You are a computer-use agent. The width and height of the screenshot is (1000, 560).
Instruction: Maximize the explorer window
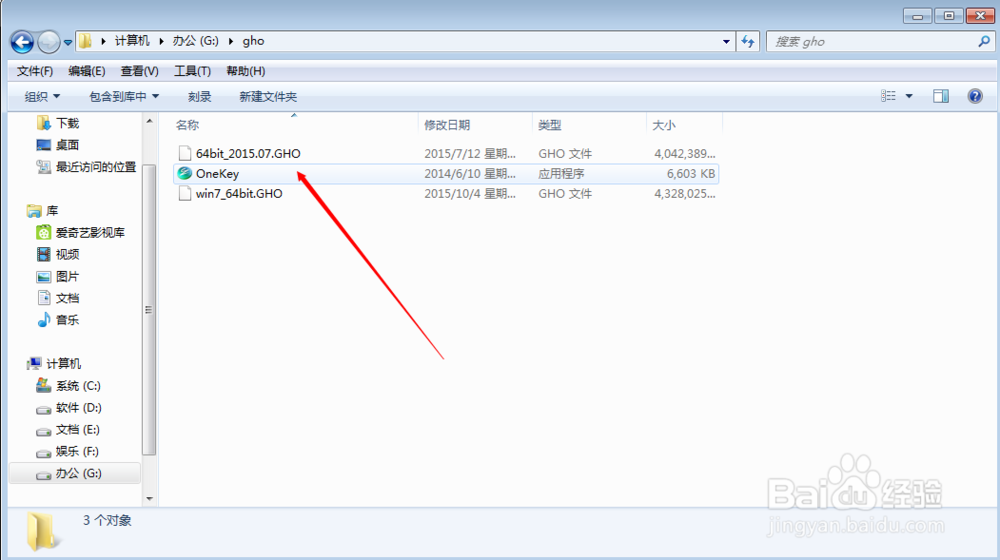949,16
